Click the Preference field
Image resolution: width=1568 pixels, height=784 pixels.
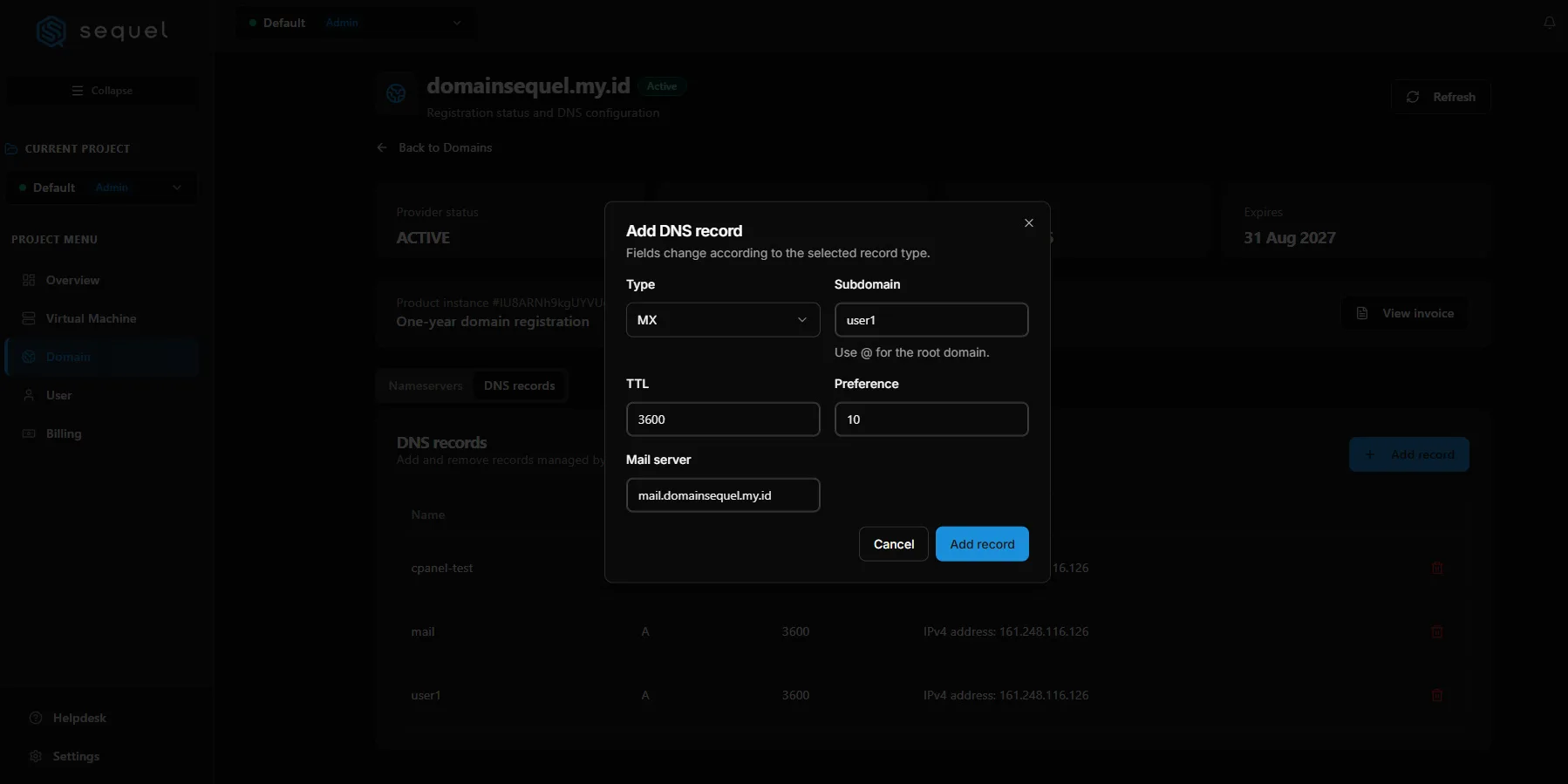pyautogui.click(x=931, y=419)
